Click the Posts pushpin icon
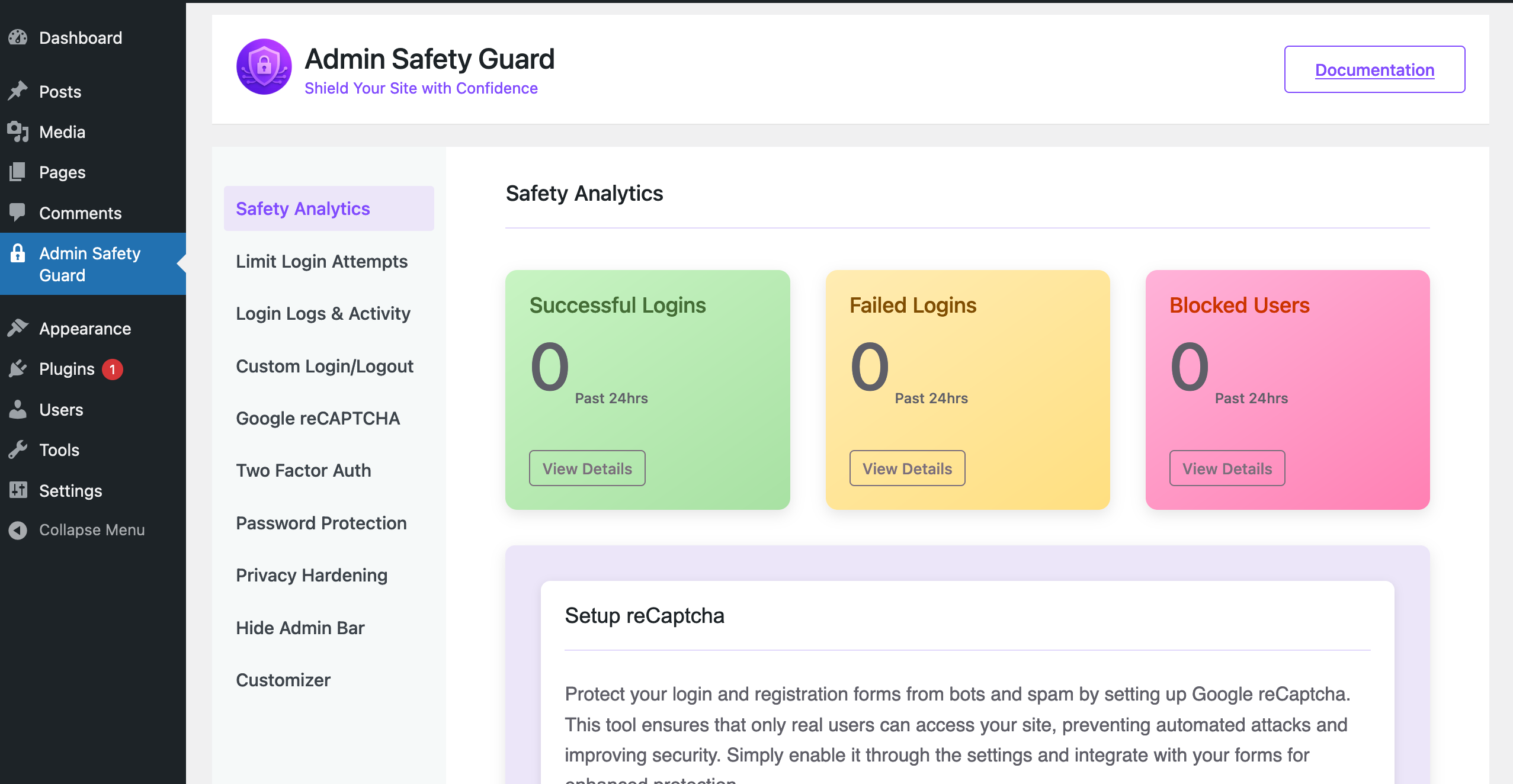 (18, 91)
